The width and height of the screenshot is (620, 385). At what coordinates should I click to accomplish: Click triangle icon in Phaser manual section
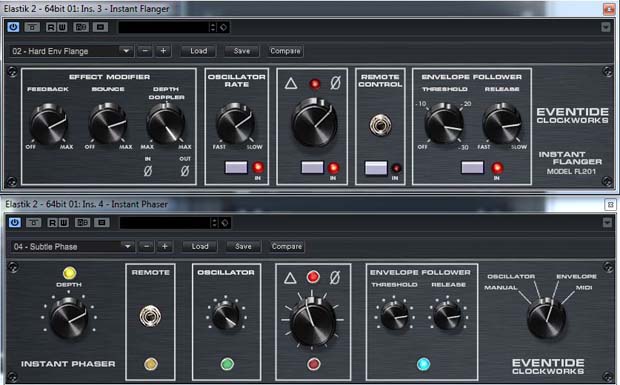(290, 278)
